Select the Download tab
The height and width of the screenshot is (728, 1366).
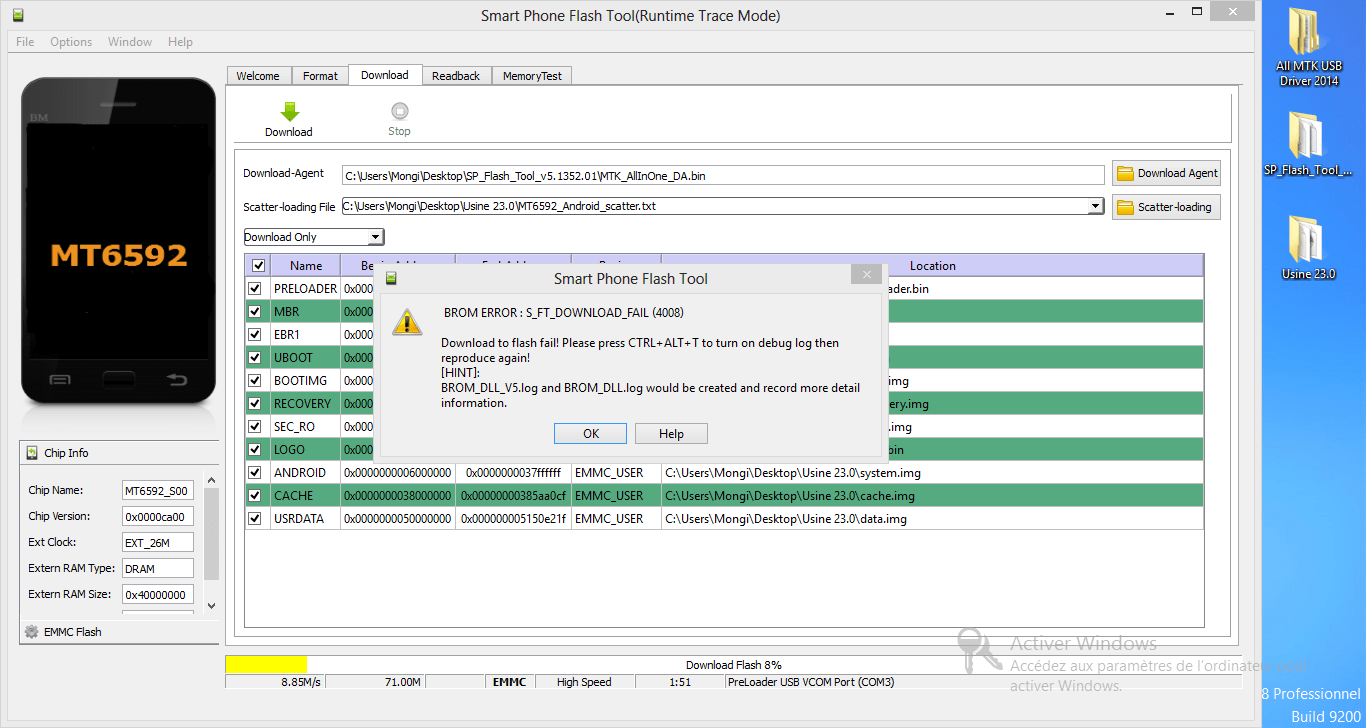click(x=385, y=75)
